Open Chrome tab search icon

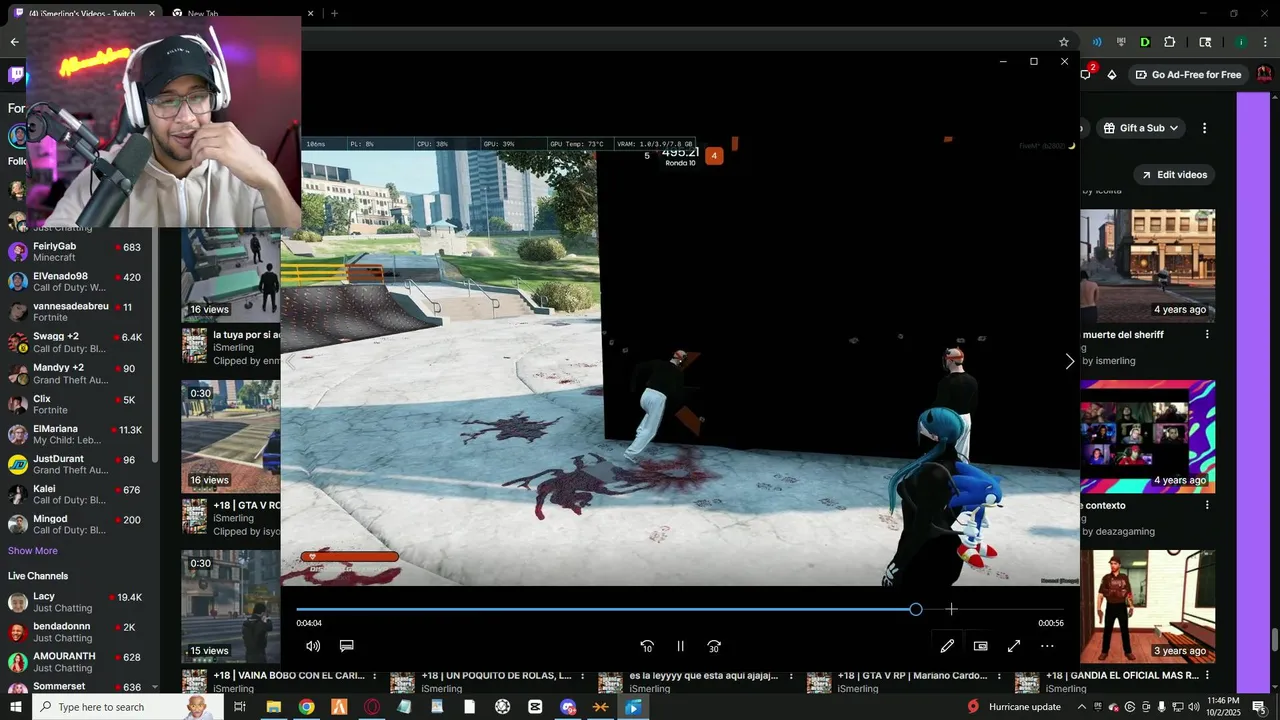(1205, 42)
